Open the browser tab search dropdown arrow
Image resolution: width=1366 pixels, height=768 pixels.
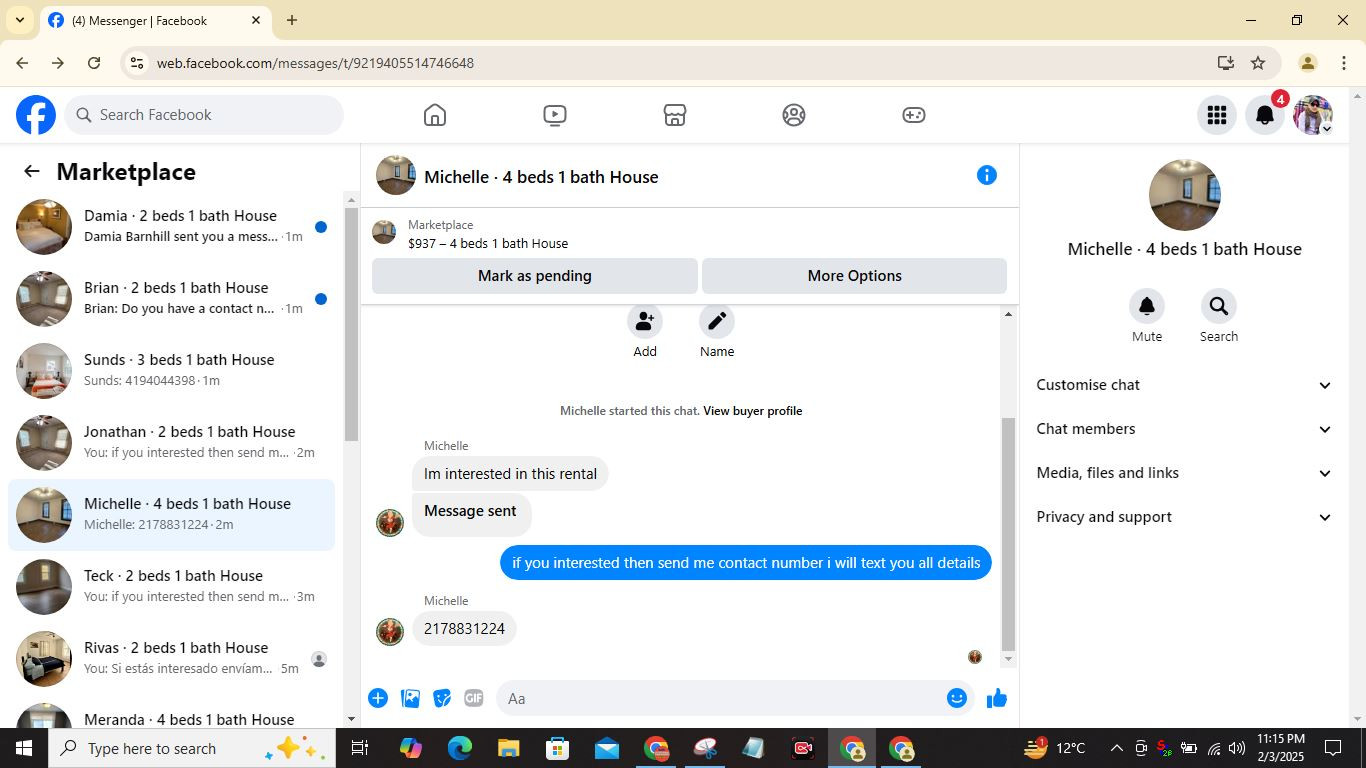20,20
